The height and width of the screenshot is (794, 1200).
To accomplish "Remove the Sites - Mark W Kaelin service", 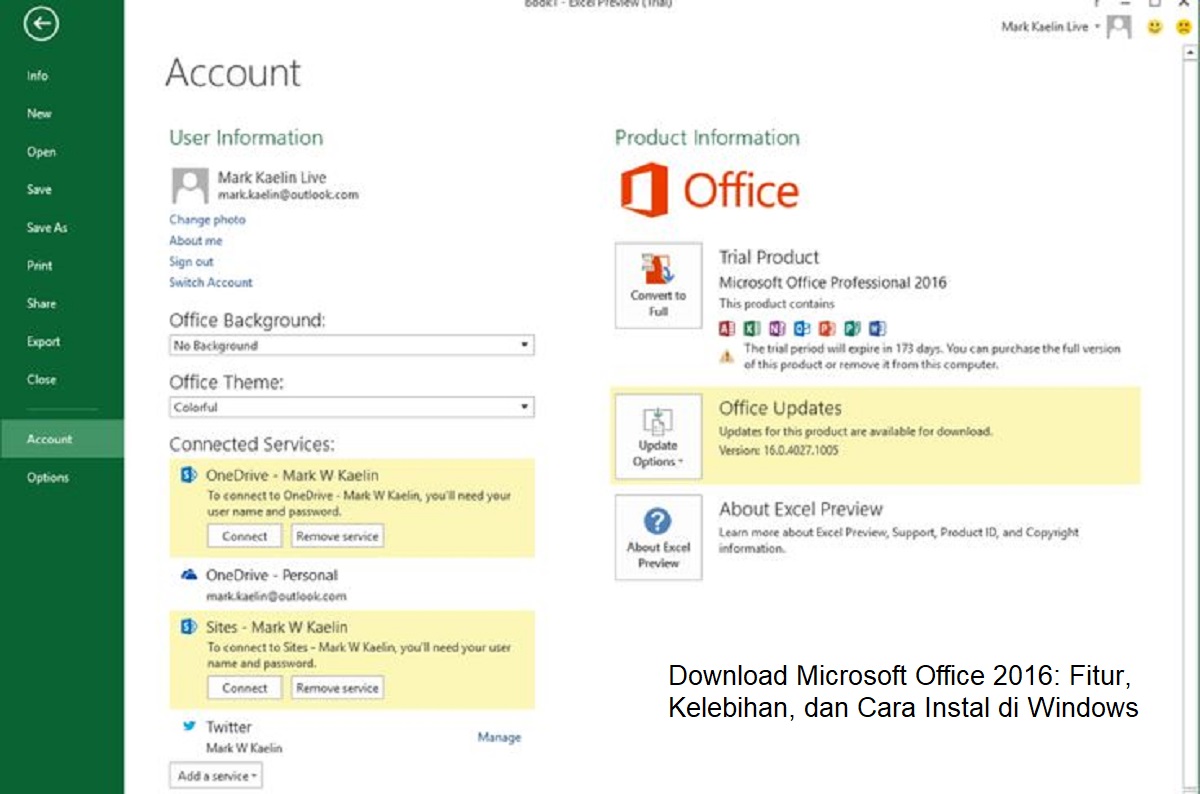I will tap(337, 687).
